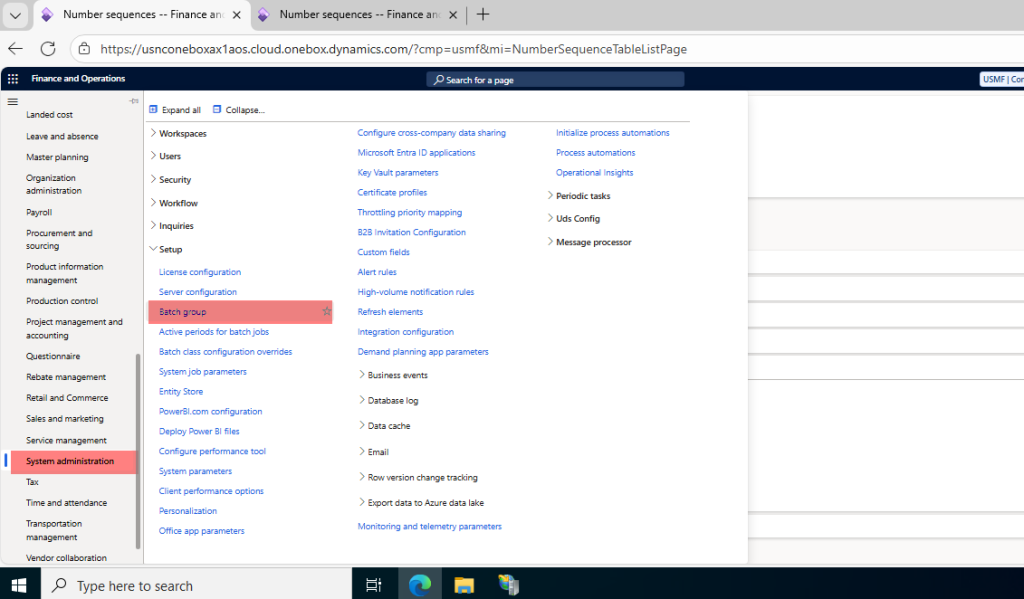
Task: Collapse the navigation pane hamburger icon
Action: [x=12, y=101]
